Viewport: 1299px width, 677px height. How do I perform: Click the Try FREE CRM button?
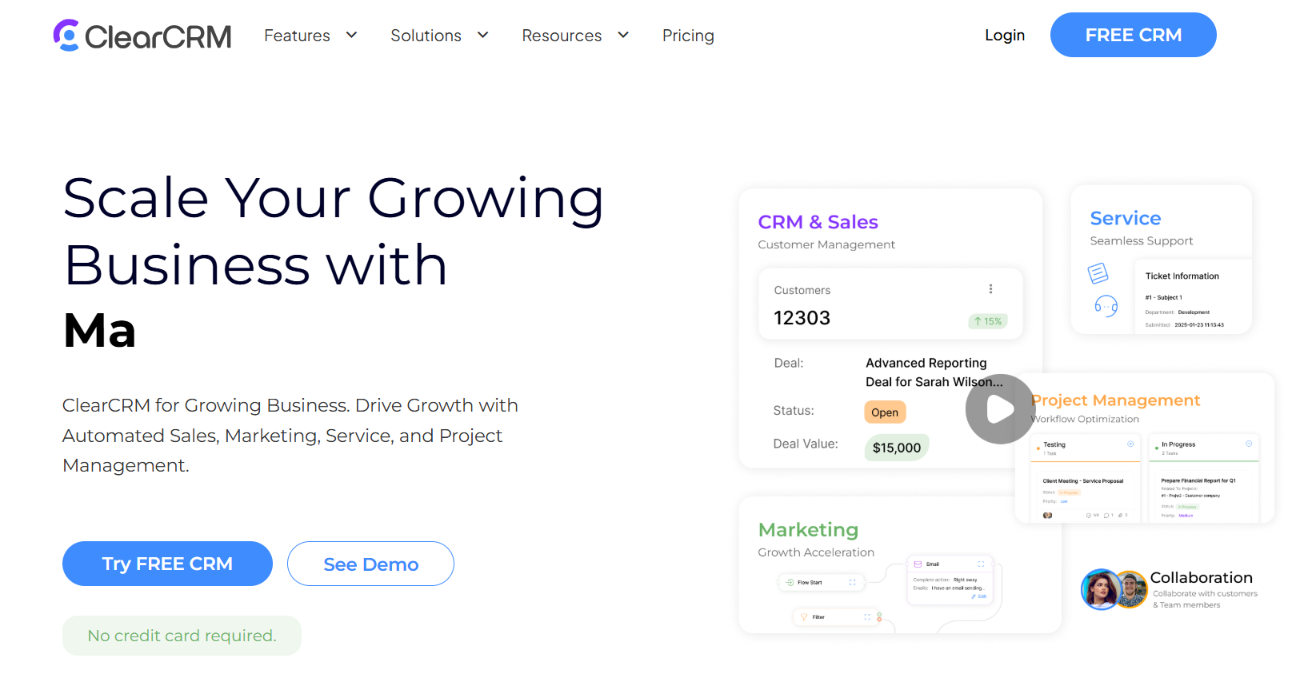click(x=167, y=563)
